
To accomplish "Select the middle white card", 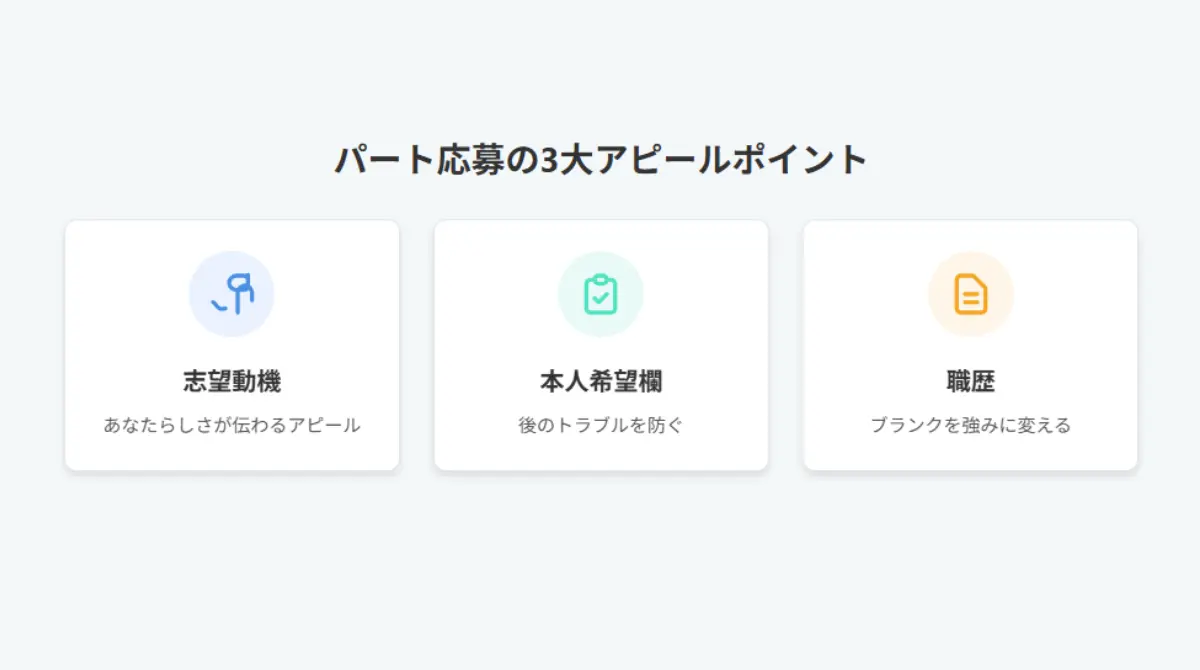I will tap(600, 345).
